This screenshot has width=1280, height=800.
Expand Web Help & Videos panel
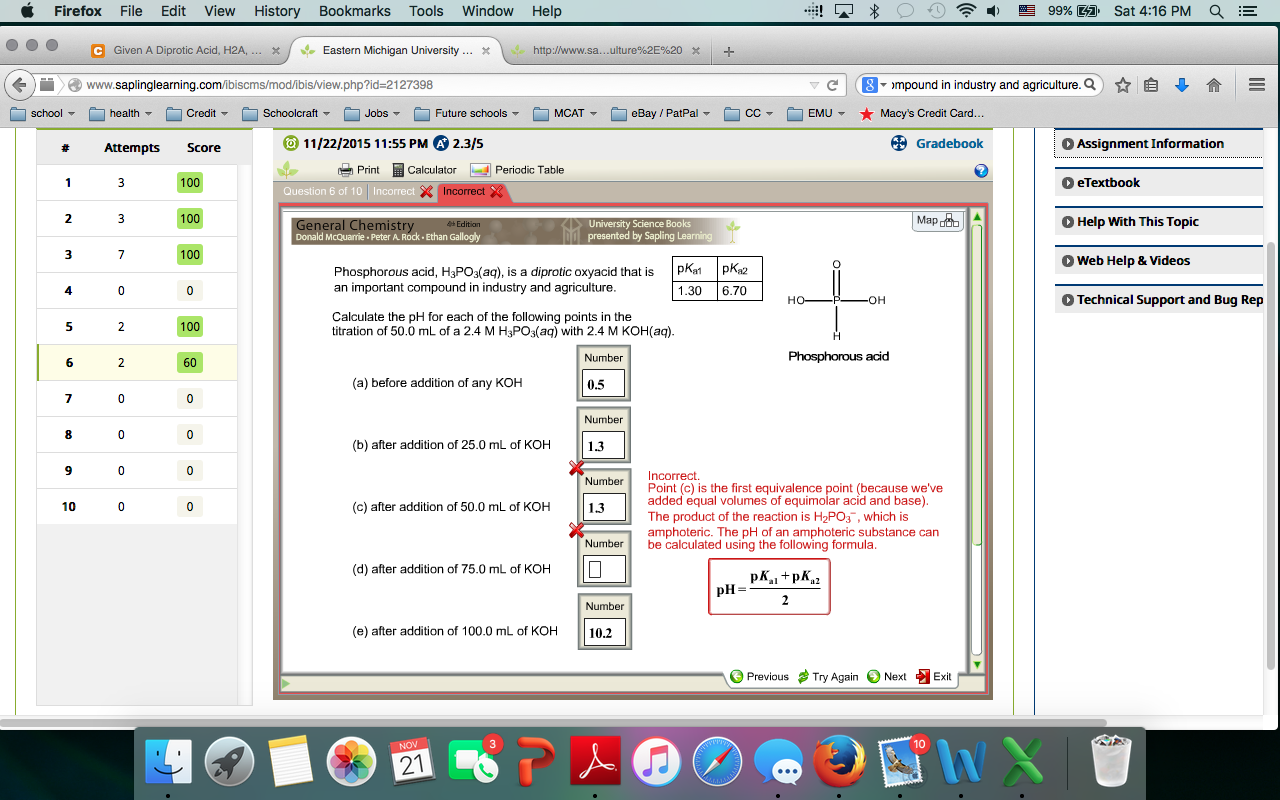click(x=1158, y=261)
